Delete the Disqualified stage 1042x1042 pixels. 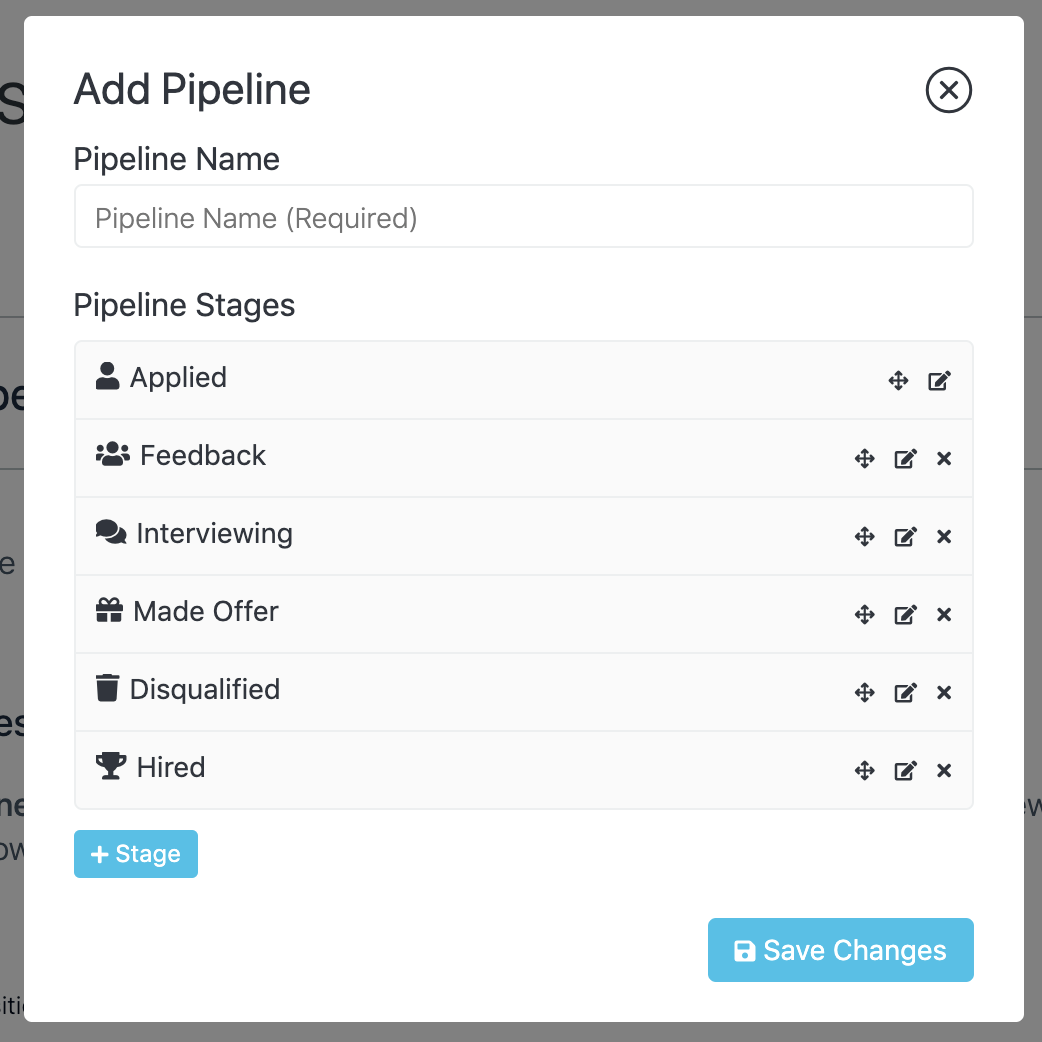(x=943, y=693)
